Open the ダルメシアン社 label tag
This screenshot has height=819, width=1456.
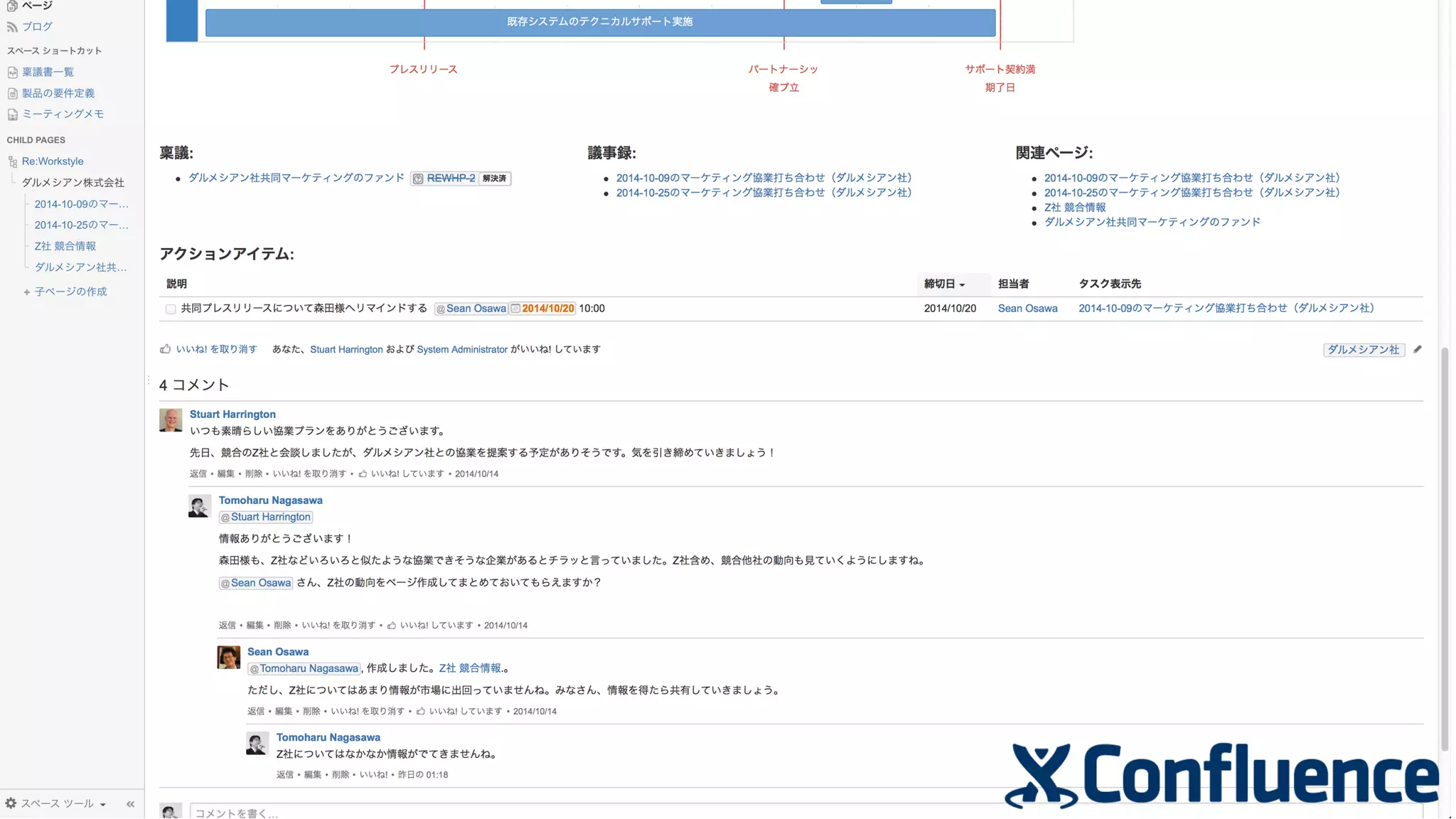1363,349
